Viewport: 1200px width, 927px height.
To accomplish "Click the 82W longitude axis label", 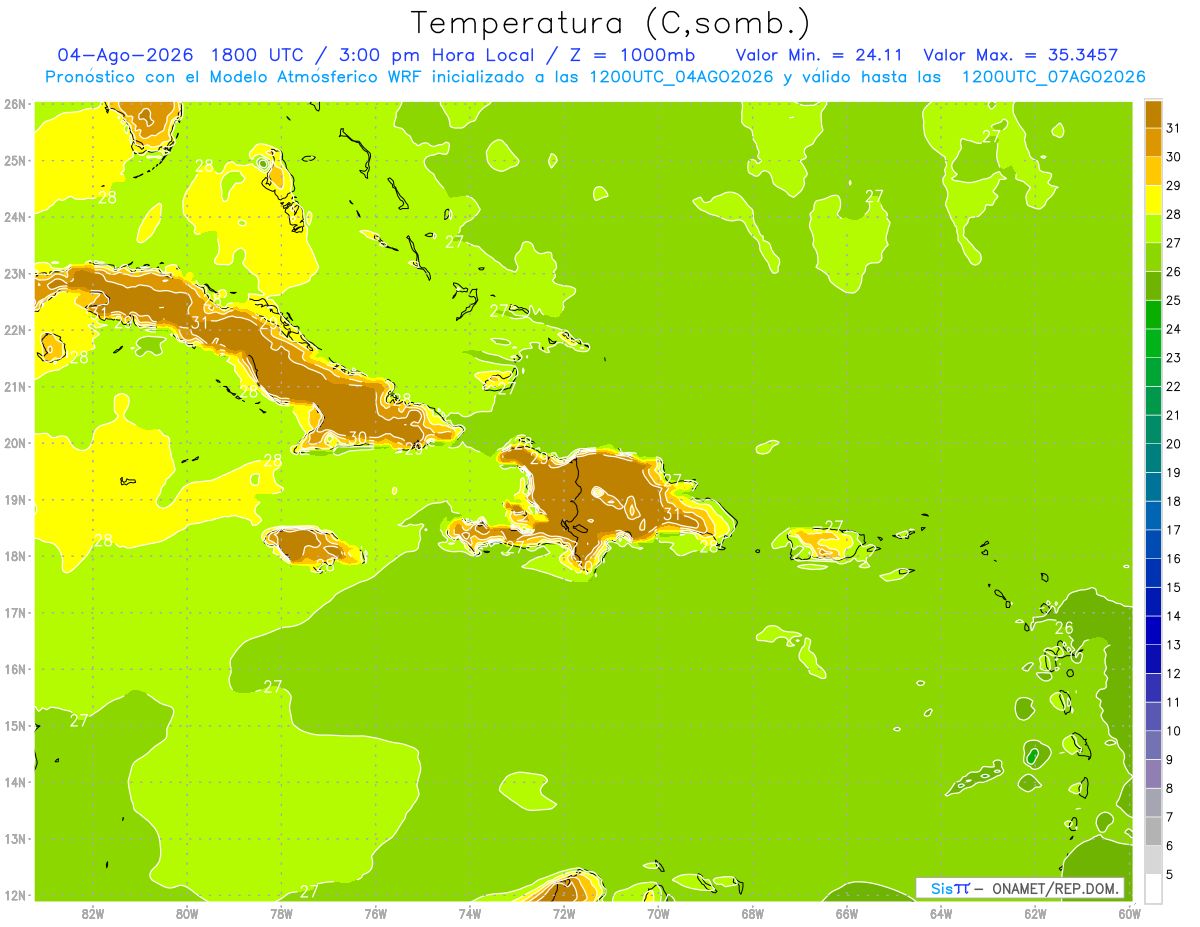I will click(x=93, y=913).
